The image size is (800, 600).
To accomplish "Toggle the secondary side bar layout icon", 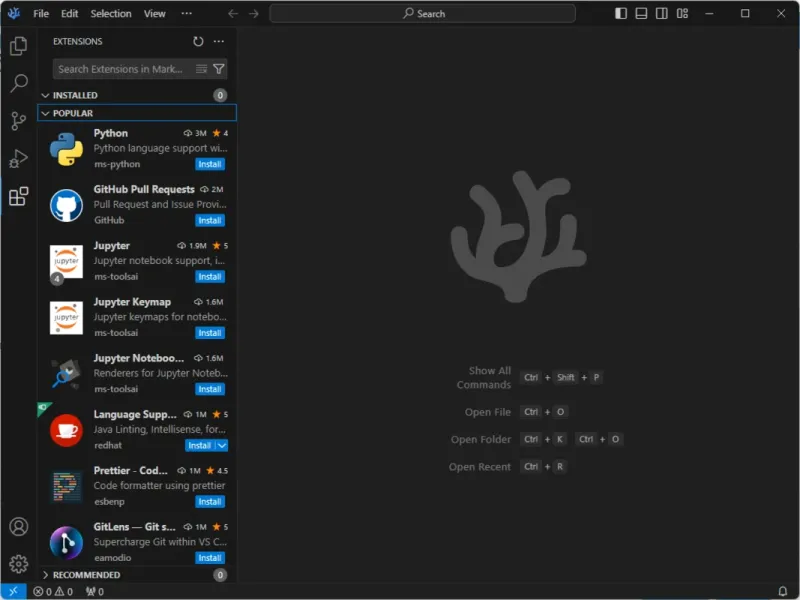I will click(x=662, y=14).
